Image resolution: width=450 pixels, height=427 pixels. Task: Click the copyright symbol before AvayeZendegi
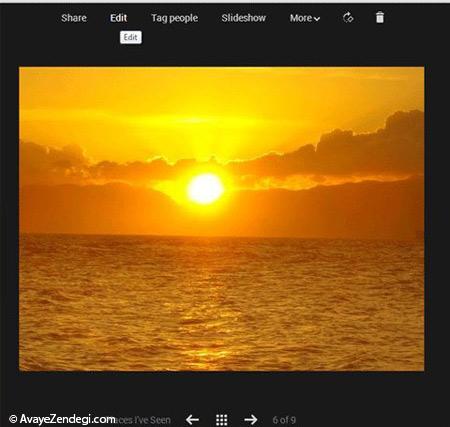(x=13, y=419)
